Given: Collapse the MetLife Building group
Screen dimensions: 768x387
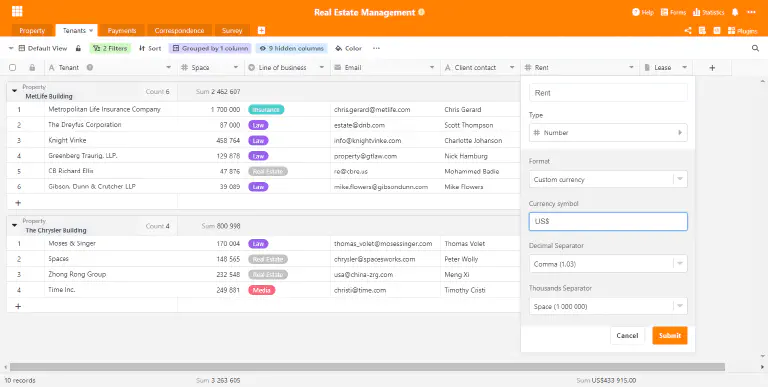Looking at the screenshot, I should click(x=14, y=91).
